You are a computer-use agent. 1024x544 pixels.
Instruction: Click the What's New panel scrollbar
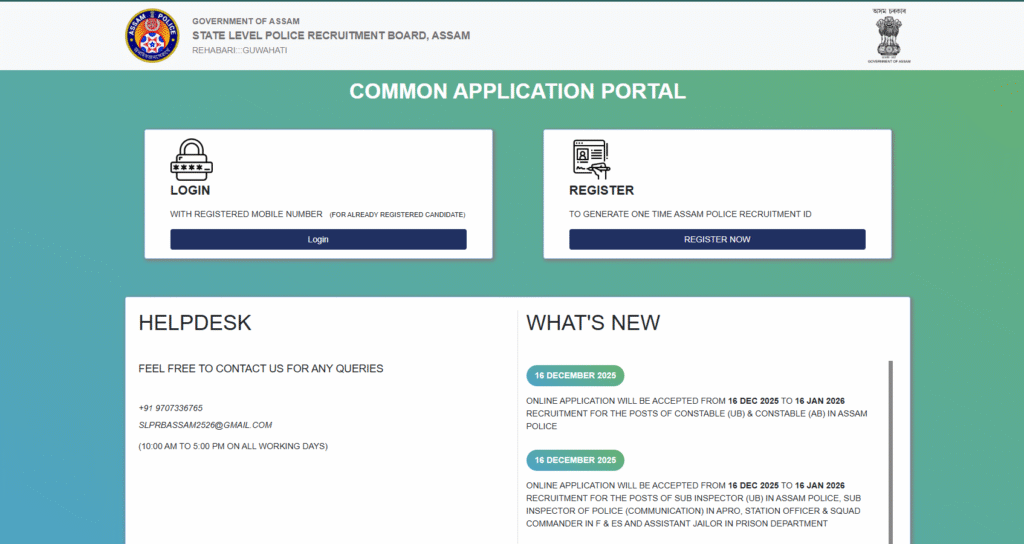coord(890,450)
